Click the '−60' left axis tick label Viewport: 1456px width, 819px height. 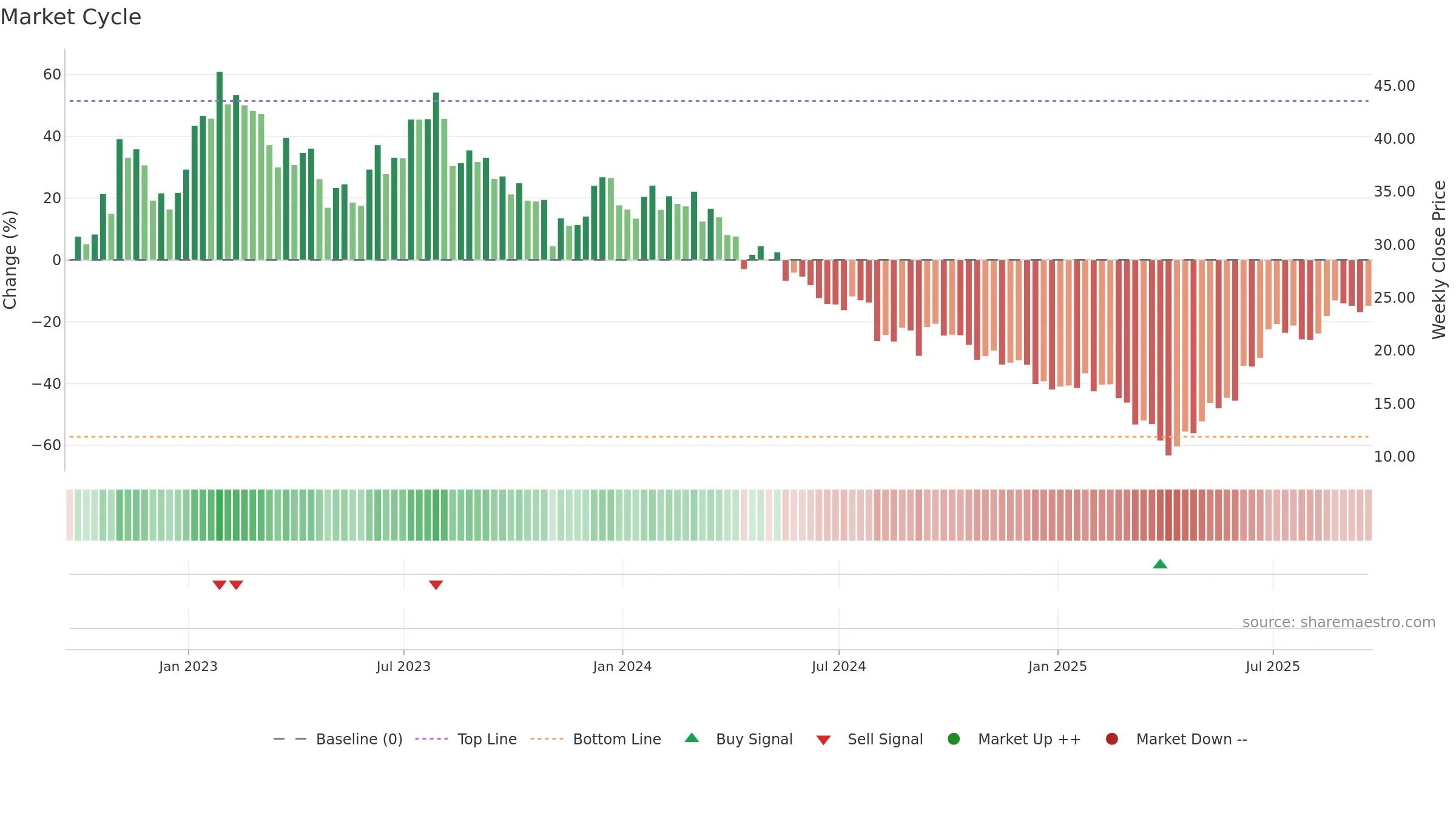pos(47,445)
